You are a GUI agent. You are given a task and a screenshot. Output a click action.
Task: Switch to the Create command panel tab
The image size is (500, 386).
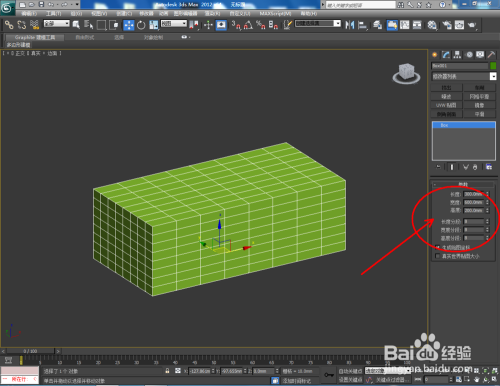click(434, 55)
